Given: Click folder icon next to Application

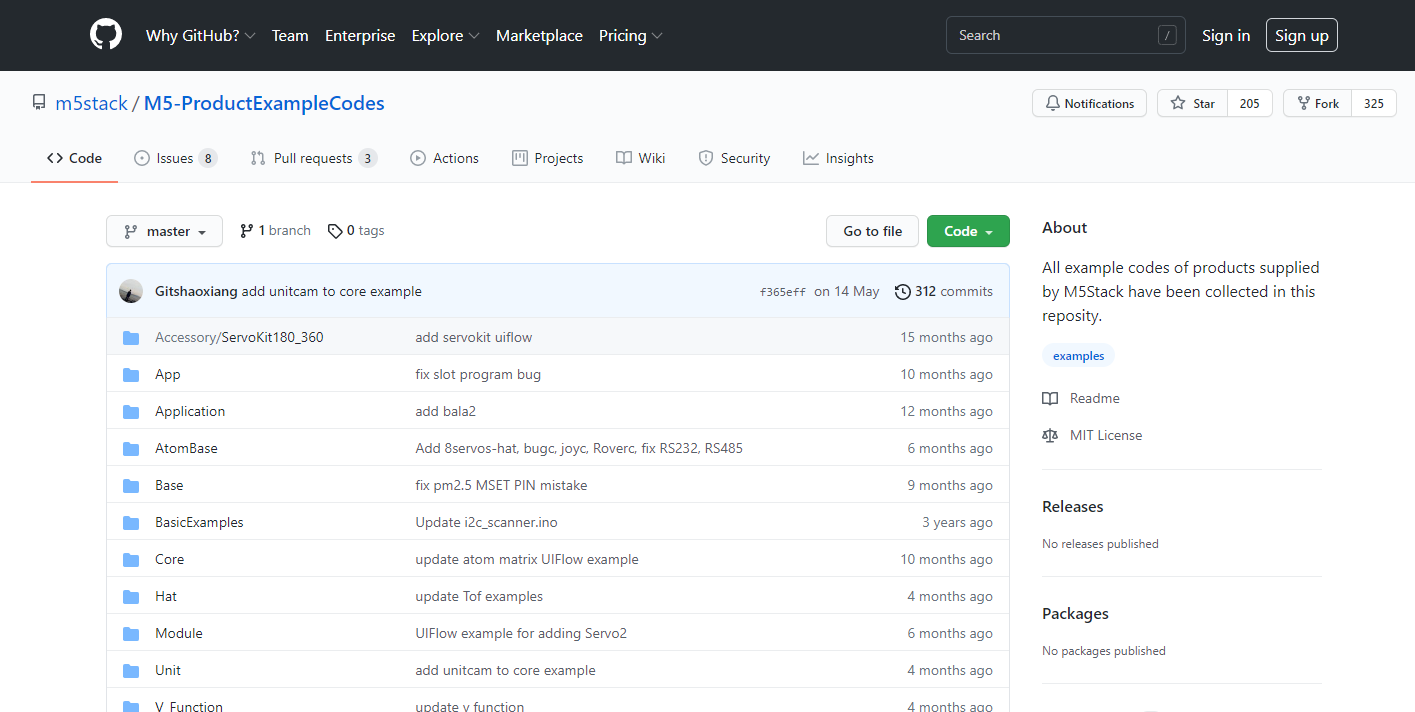Looking at the screenshot, I should pos(131,411).
